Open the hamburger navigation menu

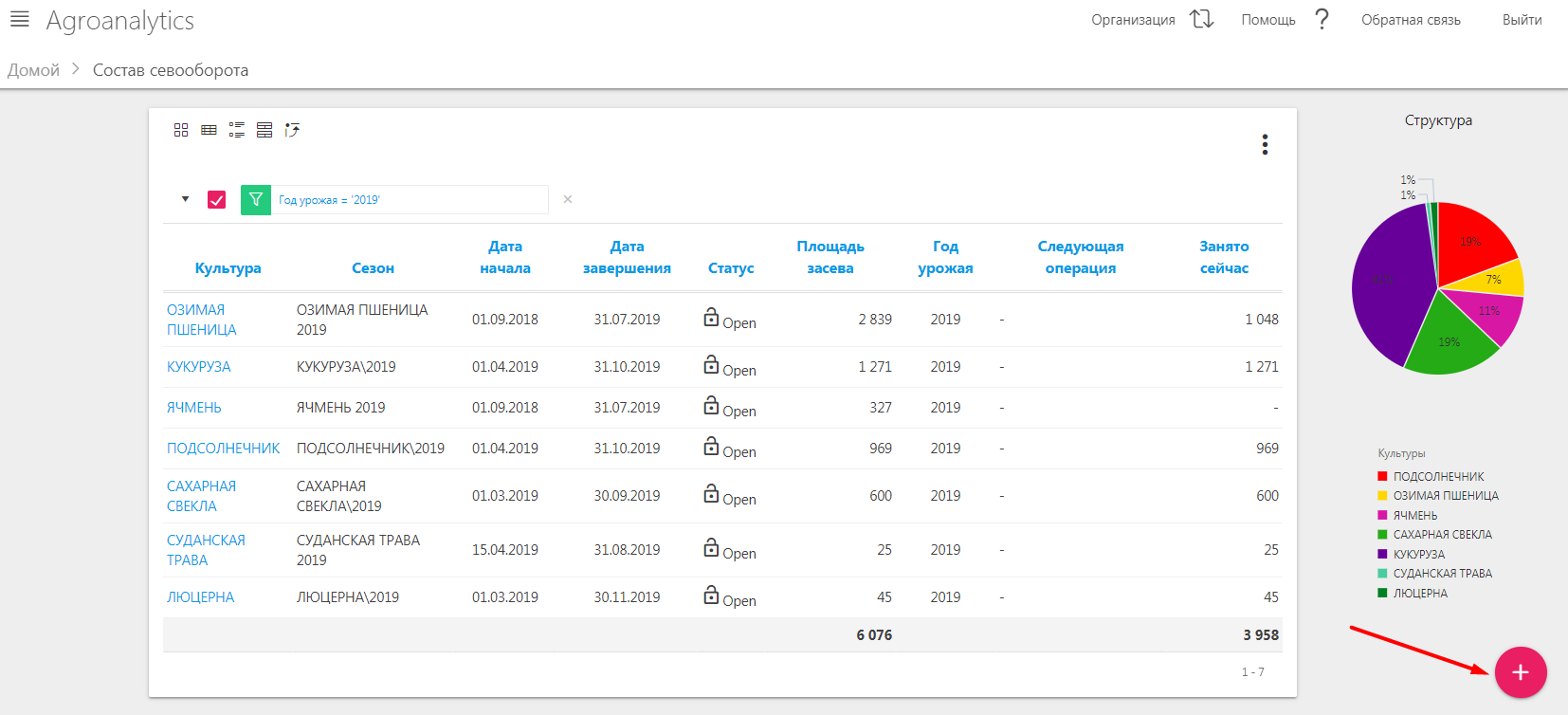(x=19, y=19)
